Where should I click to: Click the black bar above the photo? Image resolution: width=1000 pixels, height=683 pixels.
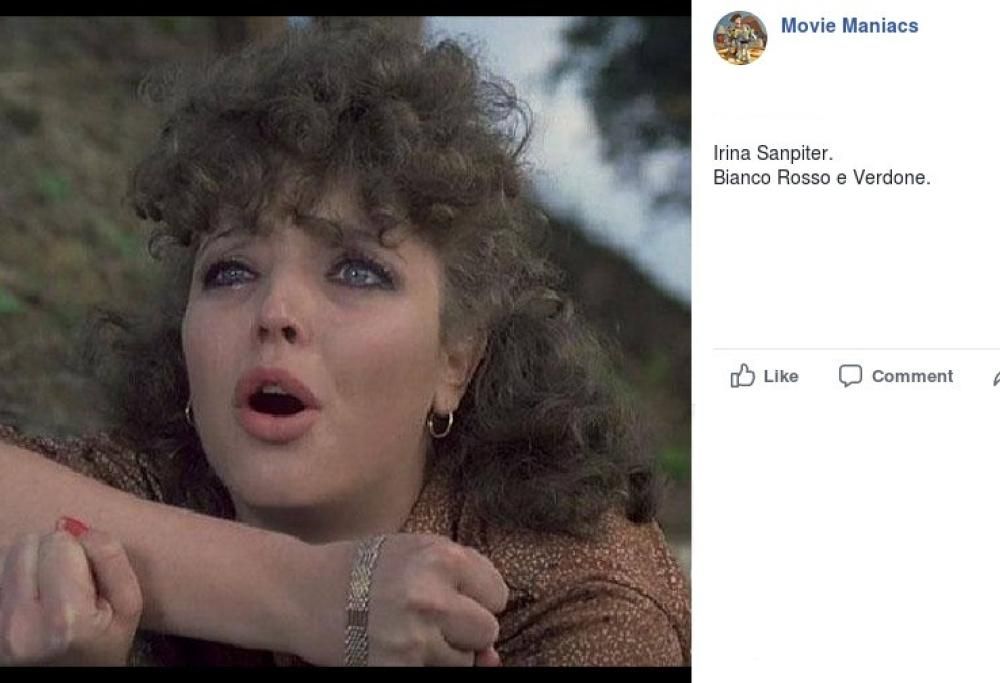tap(345, 7)
